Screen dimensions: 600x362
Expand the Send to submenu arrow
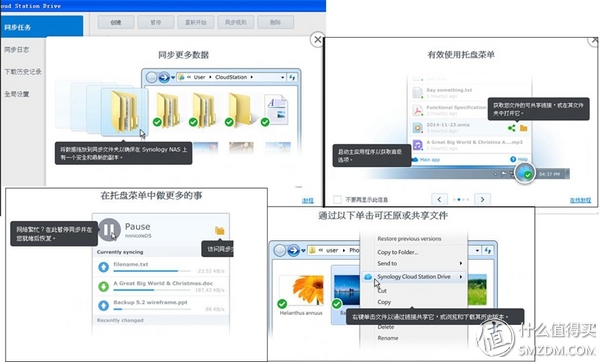[x=461, y=263]
